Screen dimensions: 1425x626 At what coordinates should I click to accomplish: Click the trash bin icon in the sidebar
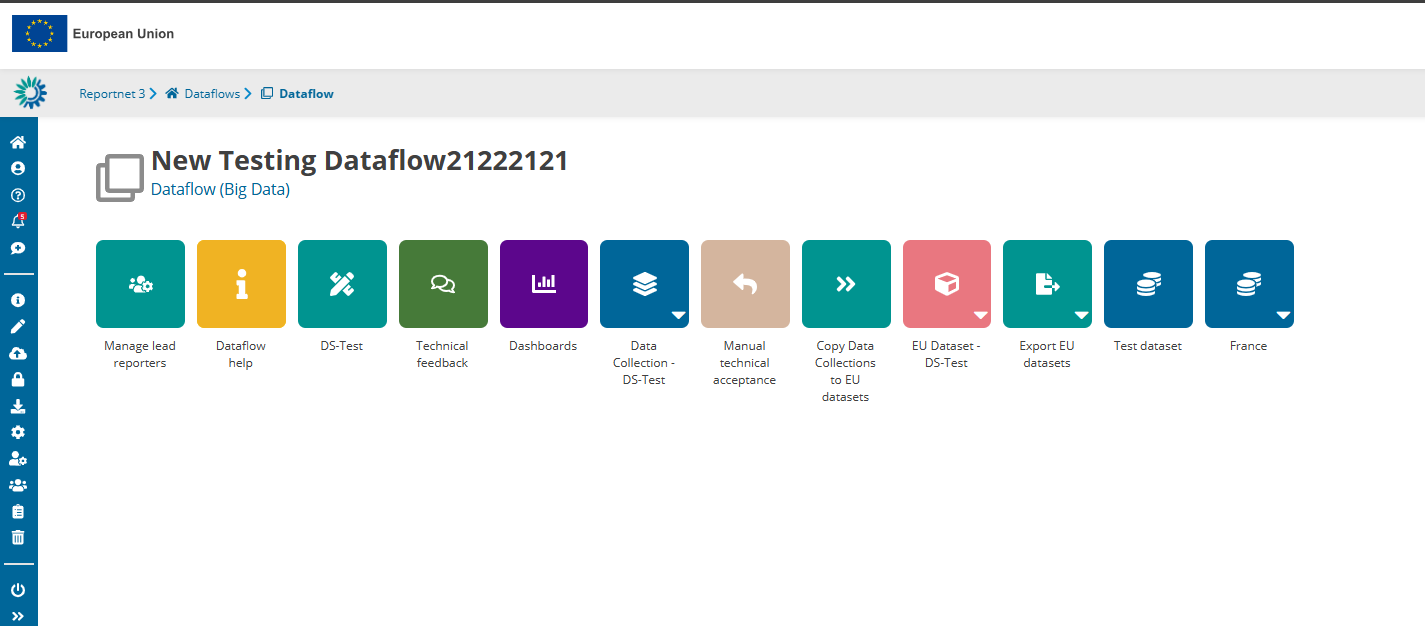(x=18, y=537)
